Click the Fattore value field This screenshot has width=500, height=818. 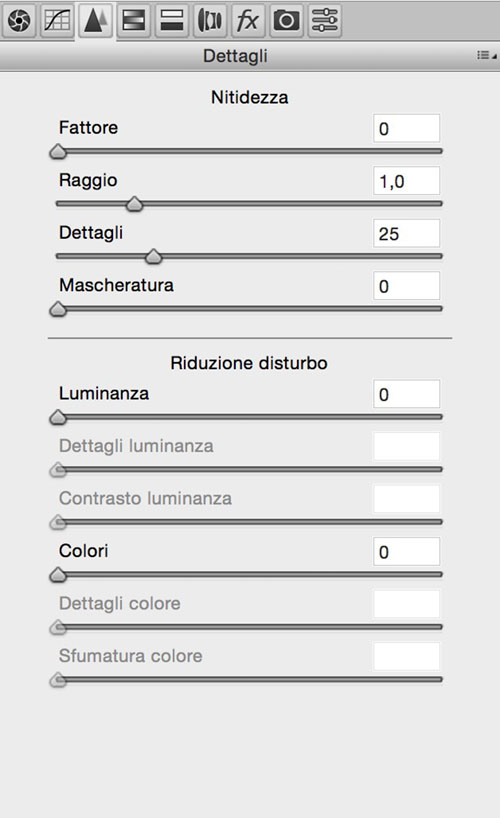[x=407, y=128]
